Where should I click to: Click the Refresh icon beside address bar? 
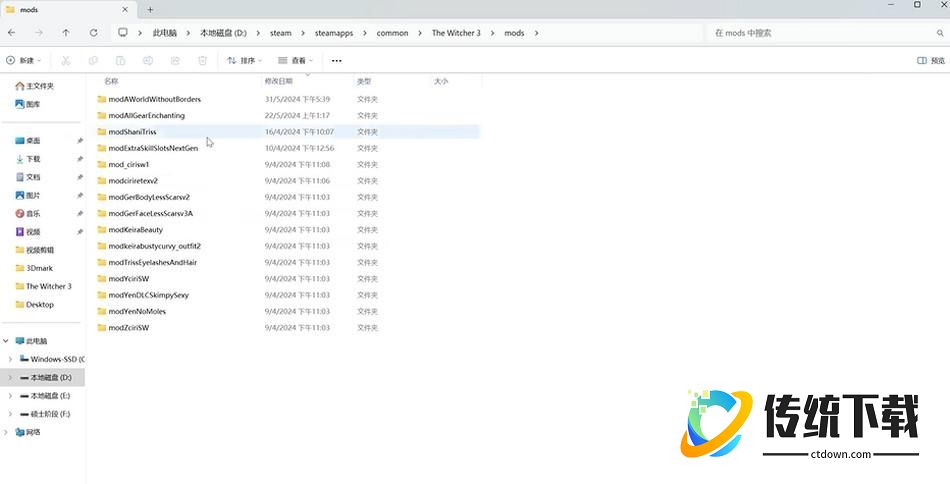94,33
